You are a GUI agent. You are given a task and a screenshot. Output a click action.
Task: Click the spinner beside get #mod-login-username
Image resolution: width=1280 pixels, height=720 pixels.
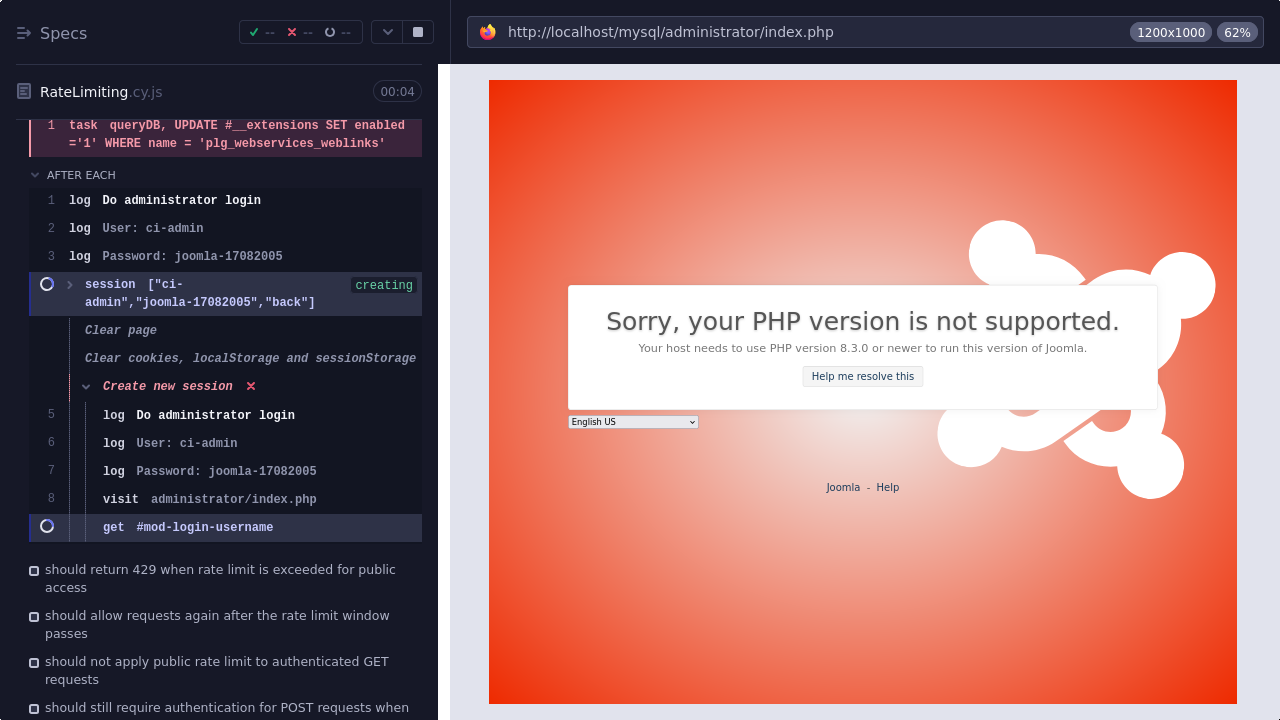click(47, 526)
